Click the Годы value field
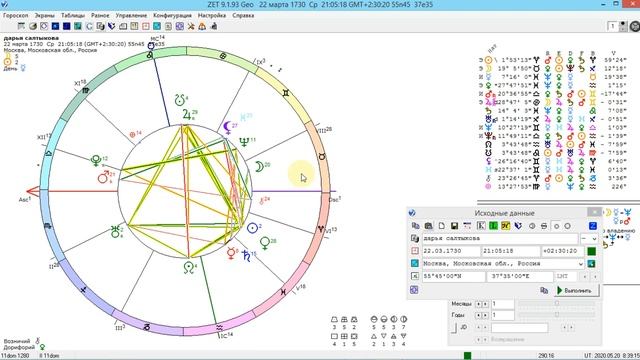640x360 pixels. click(x=503, y=315)
